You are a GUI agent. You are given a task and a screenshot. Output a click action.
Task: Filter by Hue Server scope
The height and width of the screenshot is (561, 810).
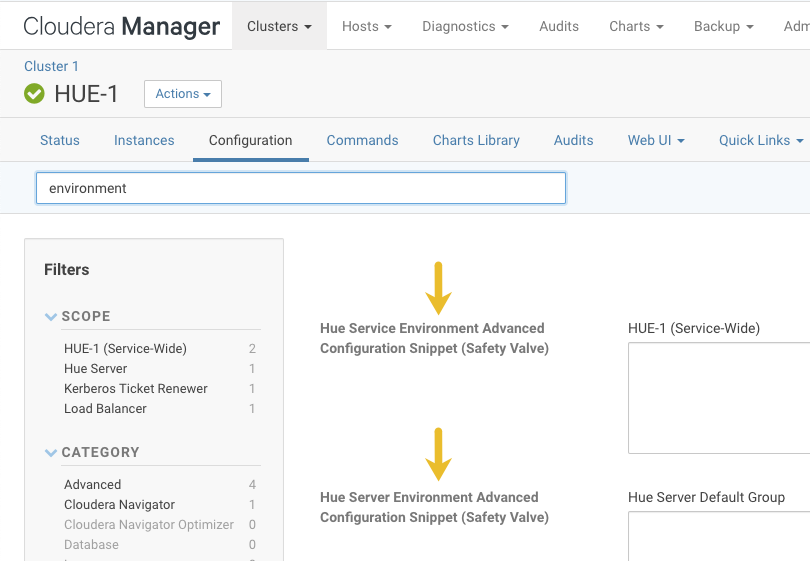point(96,369)
